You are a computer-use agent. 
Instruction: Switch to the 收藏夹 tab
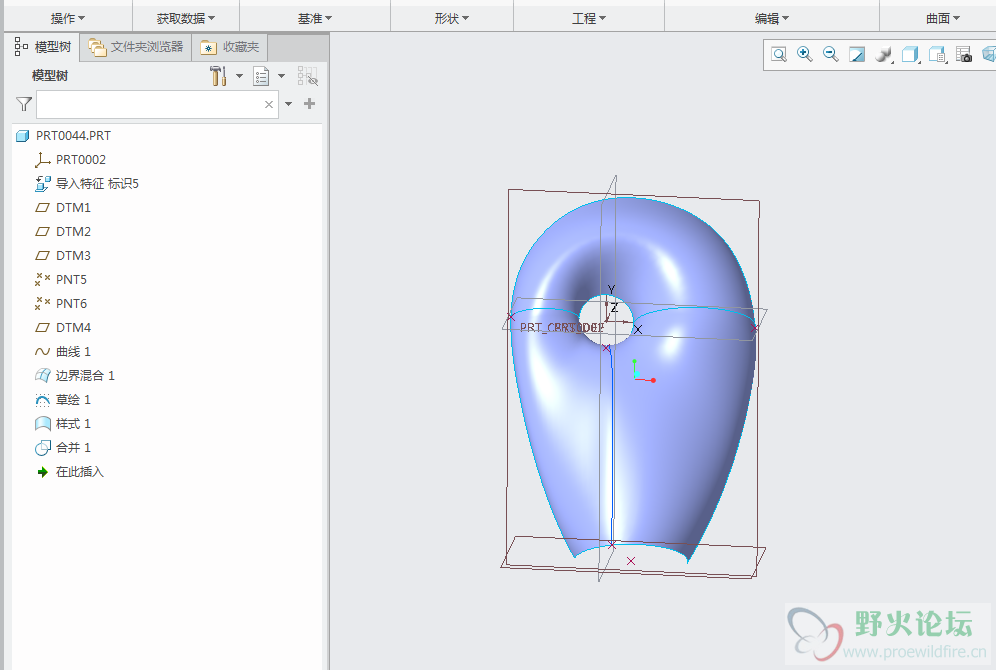[230, 47]
